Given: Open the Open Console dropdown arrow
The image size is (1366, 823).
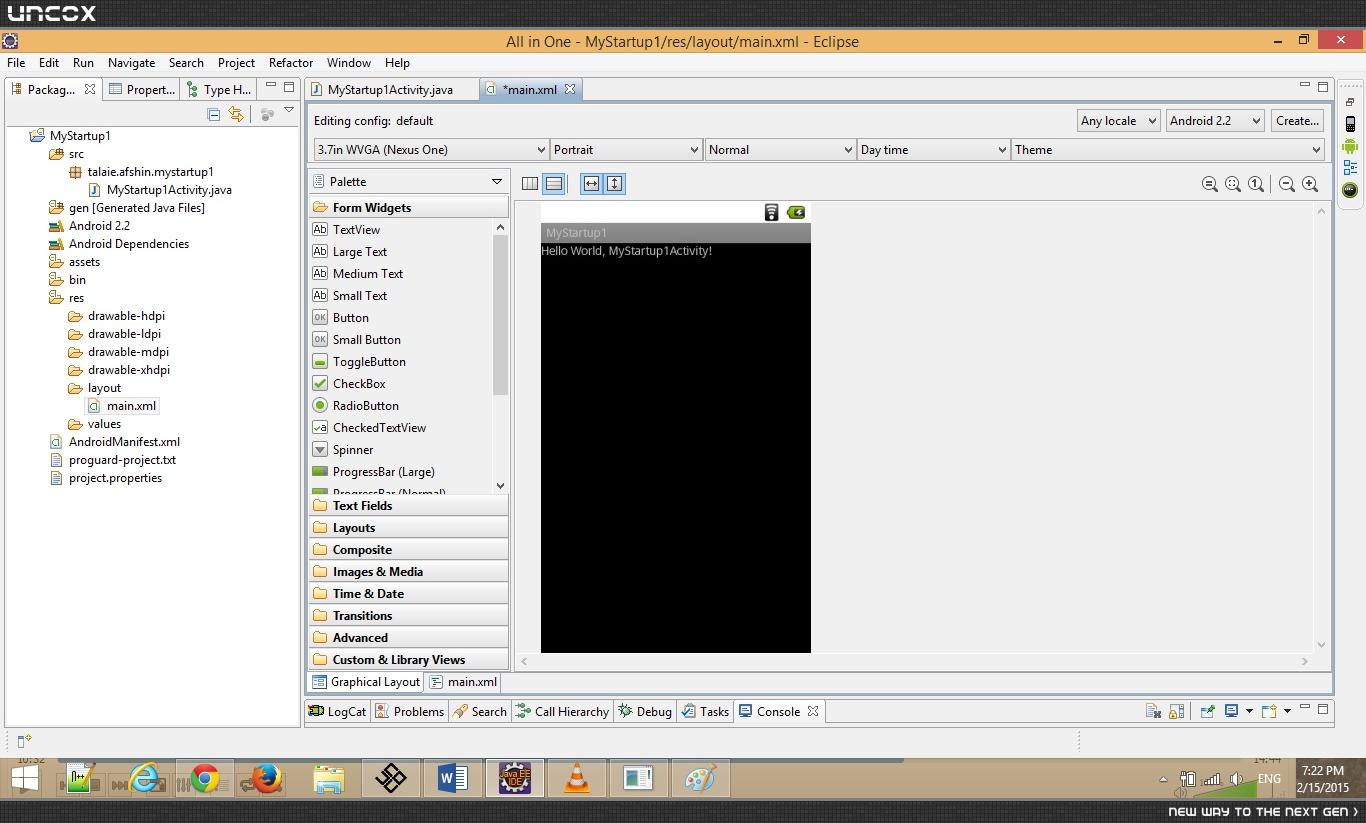Looking at the screenshot, I should tap(1287, 712).
